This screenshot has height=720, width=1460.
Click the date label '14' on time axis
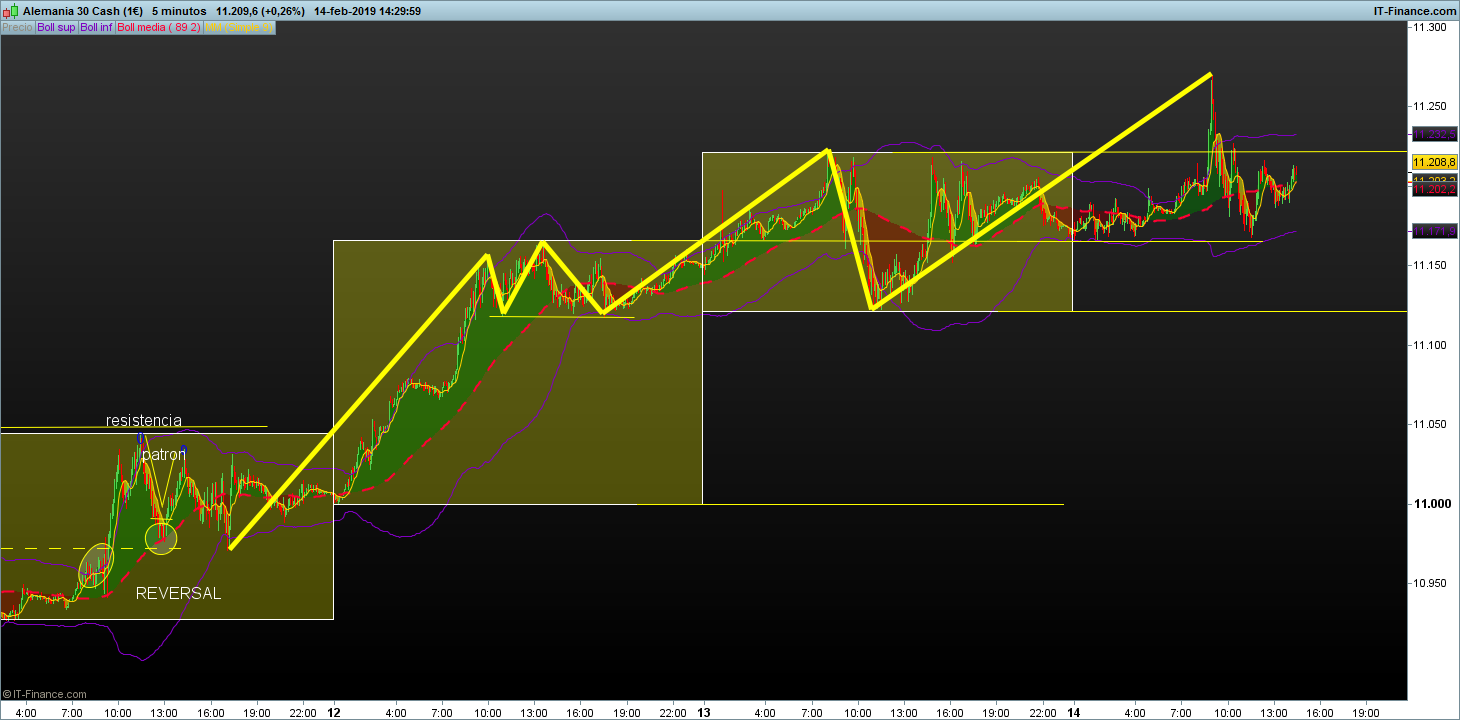coord(1073,713)
